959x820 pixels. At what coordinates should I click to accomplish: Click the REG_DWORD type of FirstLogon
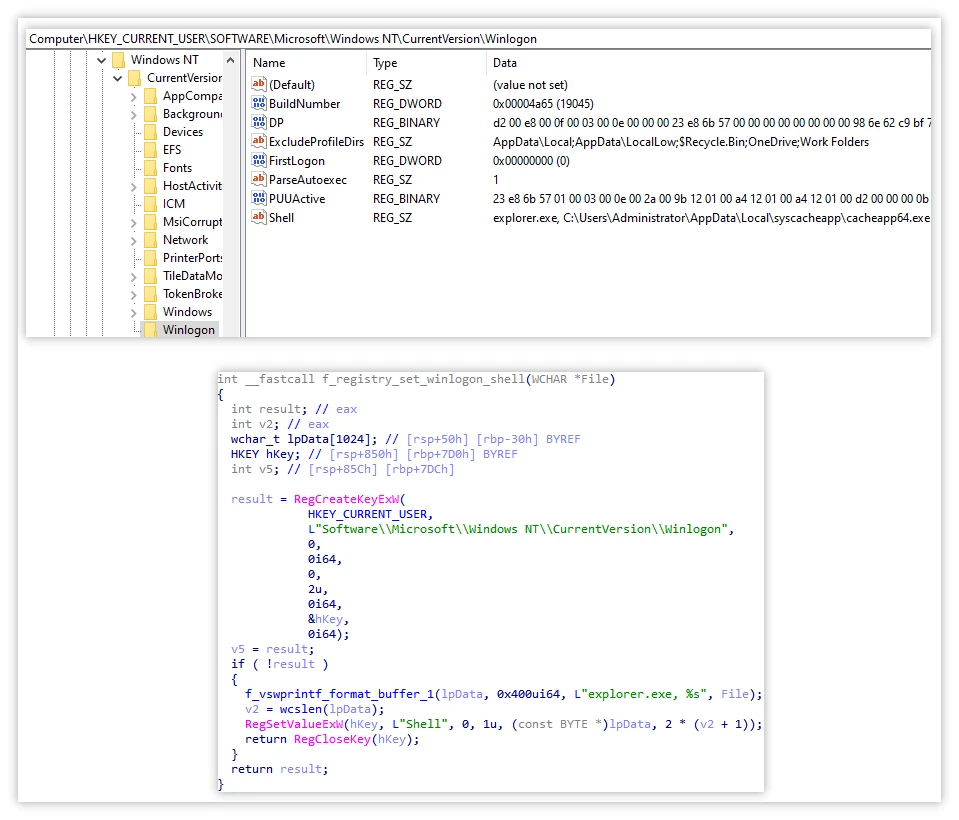(407, 160)
